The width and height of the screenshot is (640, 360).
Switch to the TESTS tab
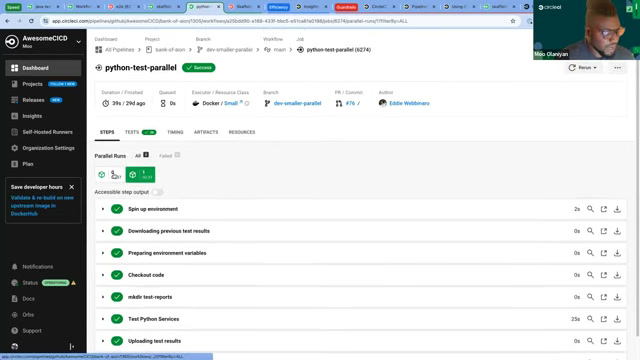tap(140, 132)
